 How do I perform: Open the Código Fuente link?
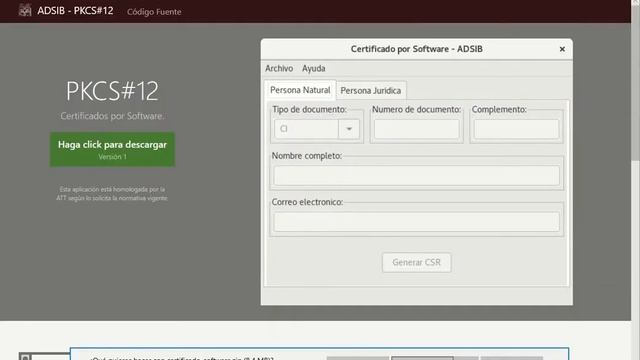(x=154, y=12)
